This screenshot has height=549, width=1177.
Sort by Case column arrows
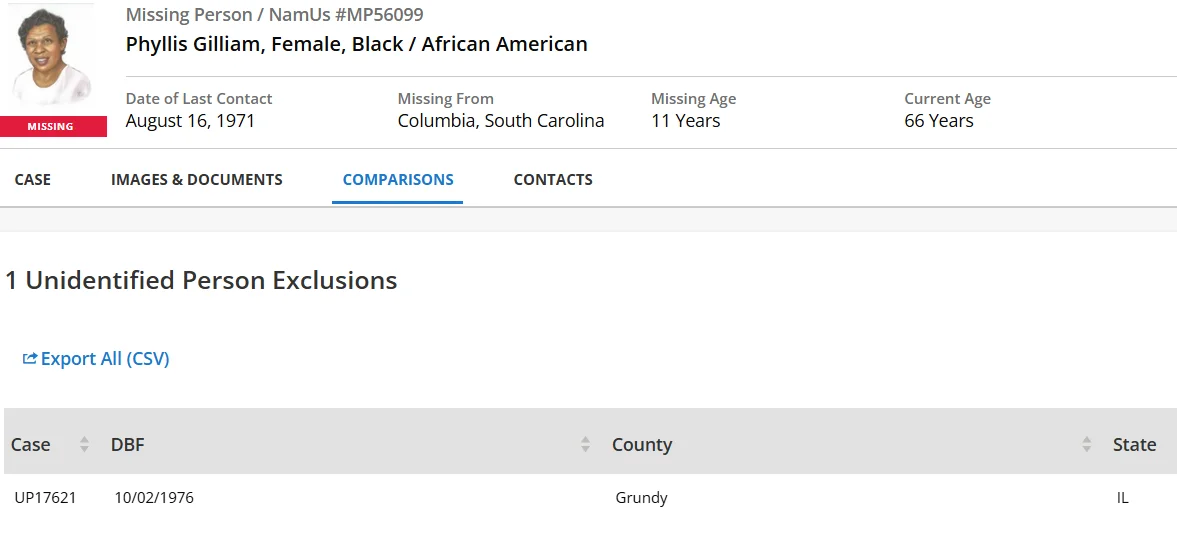point(84,445)
